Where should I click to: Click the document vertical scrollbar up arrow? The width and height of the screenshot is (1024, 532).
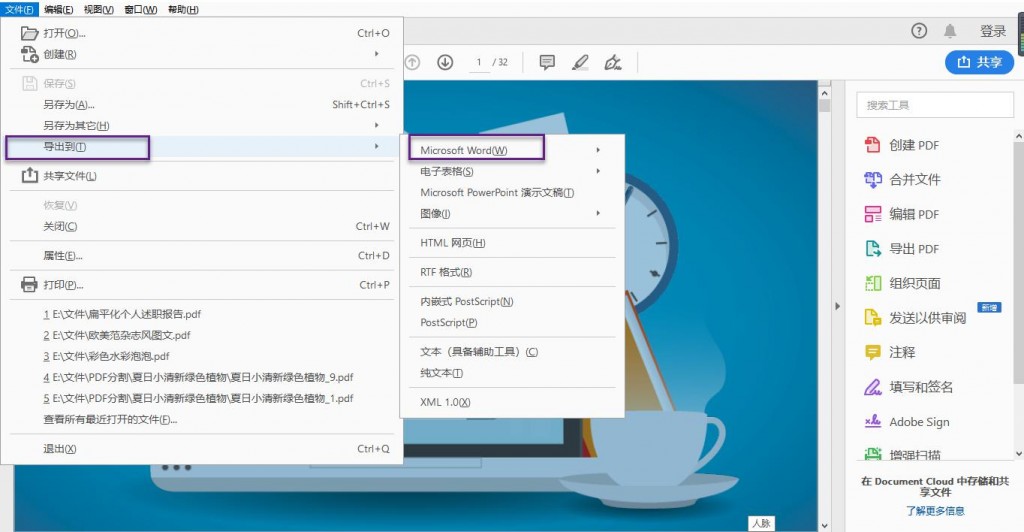coord(824,93)
